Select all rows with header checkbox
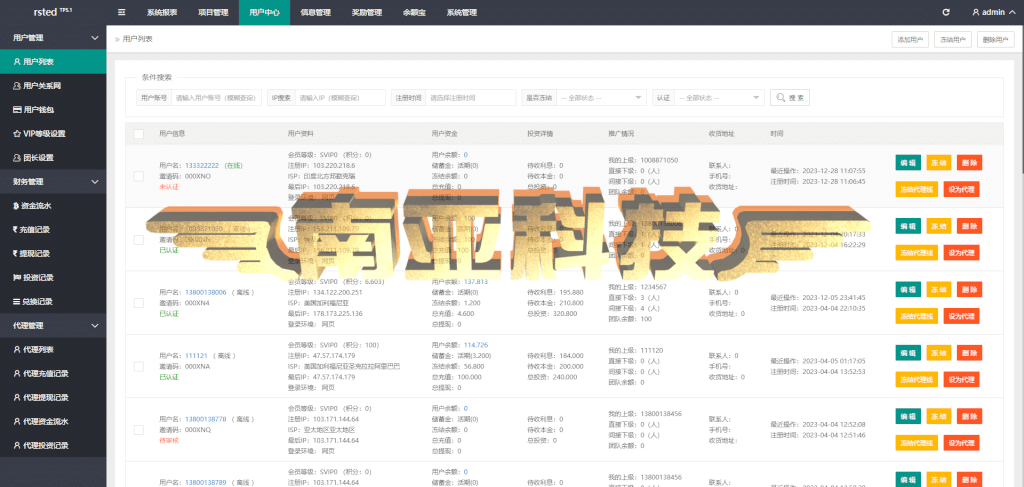 tap(138, 134)
